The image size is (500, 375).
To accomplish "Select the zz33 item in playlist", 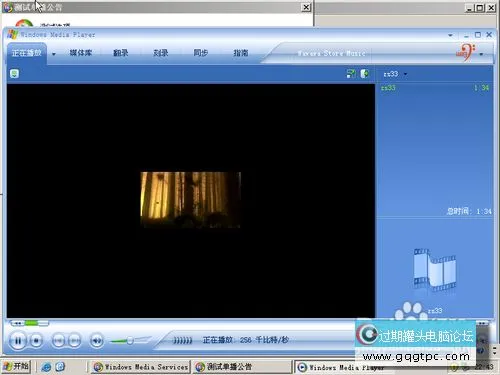I will tap(388, 88).
